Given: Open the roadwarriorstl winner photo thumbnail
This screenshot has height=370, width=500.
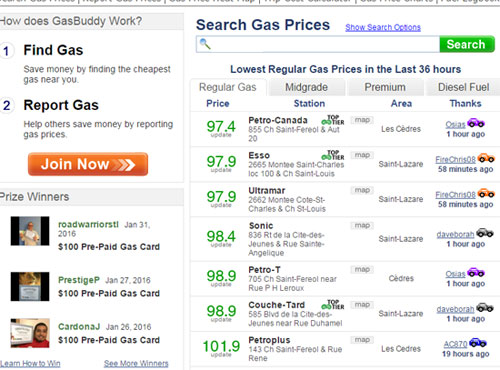Looking at the screenshot, I should point(30,231).
